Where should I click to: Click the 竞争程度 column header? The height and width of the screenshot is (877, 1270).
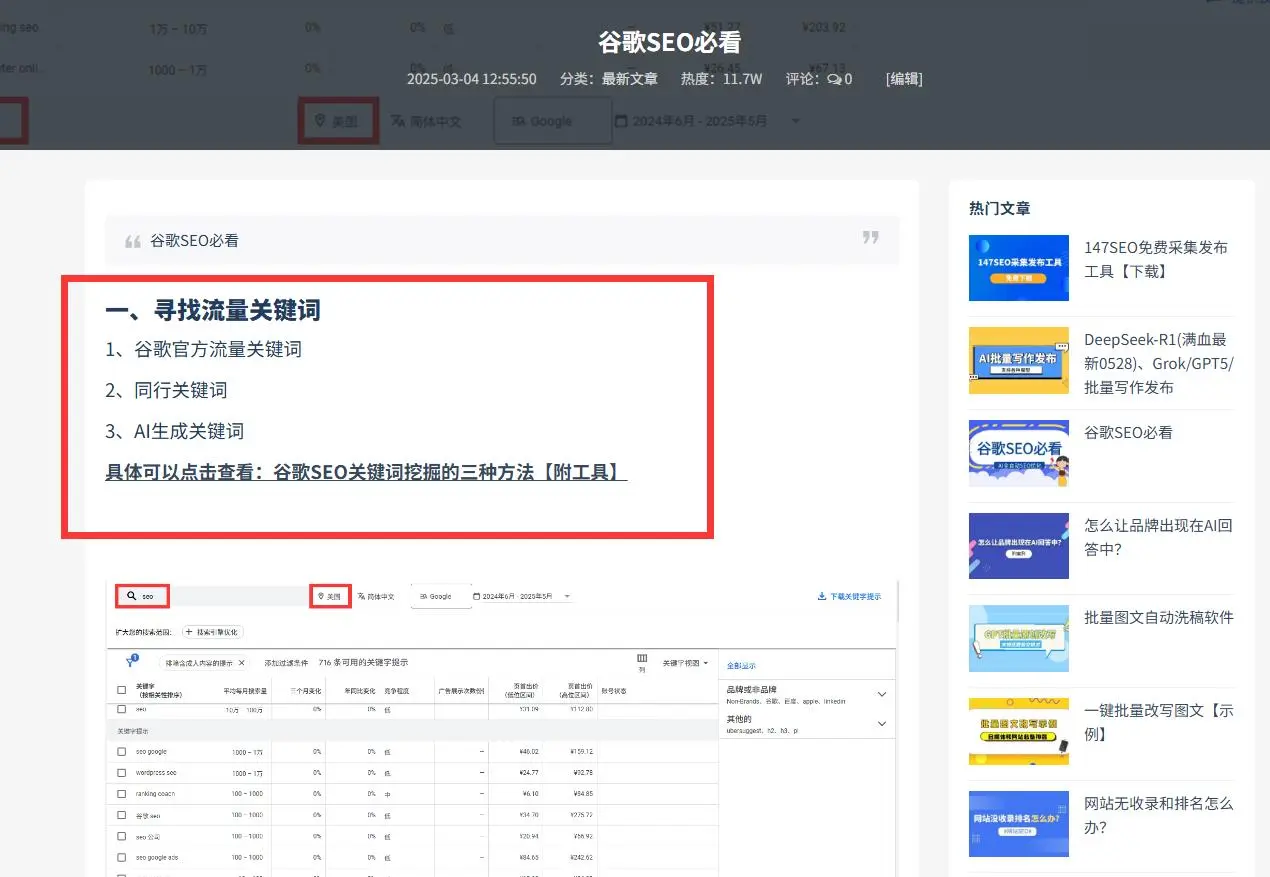click(398, 691)
